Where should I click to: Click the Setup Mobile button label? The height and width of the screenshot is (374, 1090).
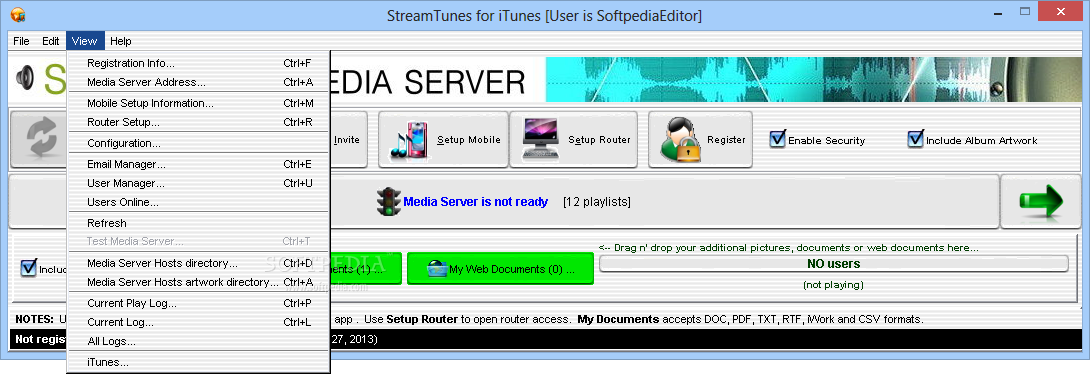(469, 140)
